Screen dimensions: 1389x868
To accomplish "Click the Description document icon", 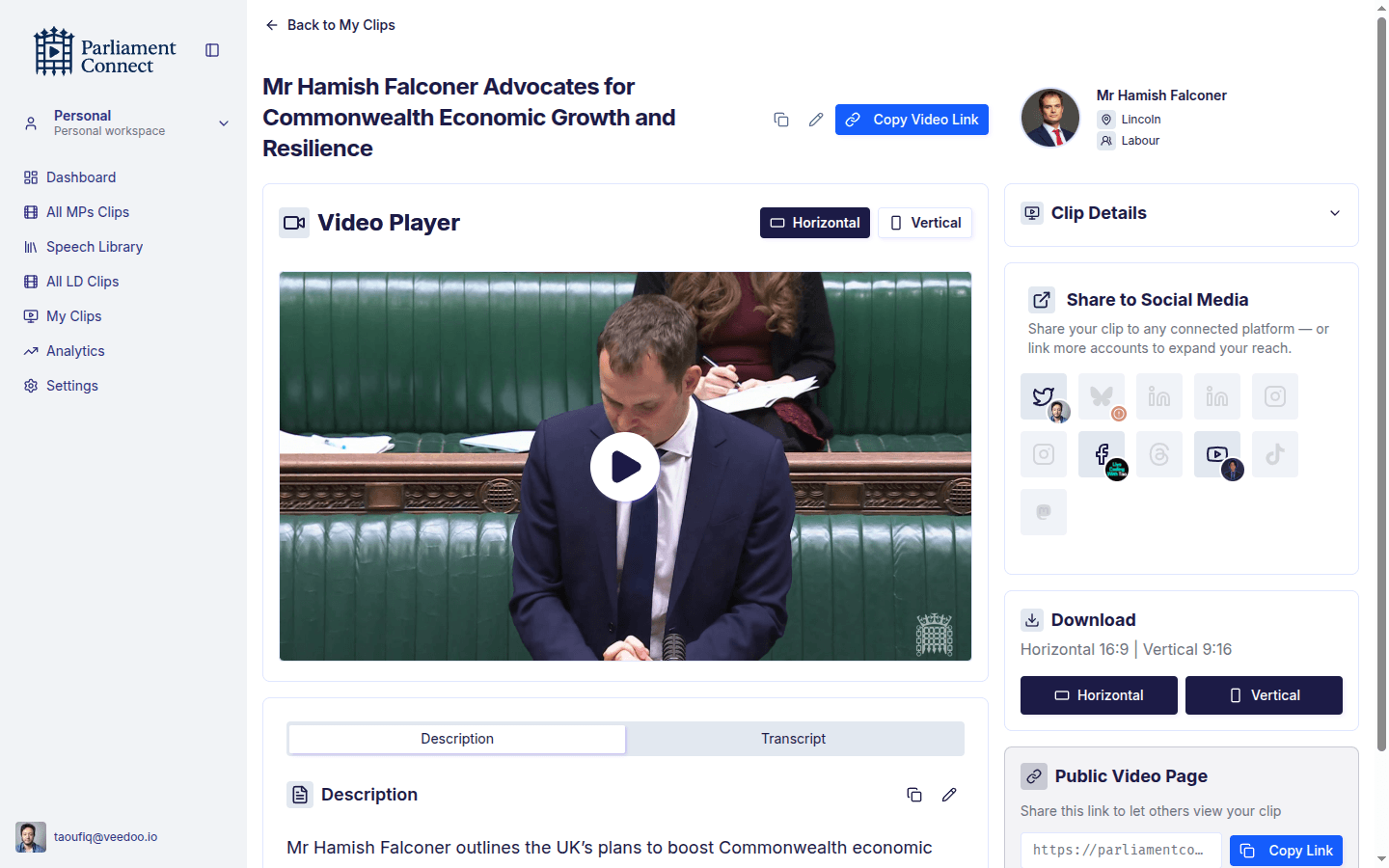I will point(300,795).
